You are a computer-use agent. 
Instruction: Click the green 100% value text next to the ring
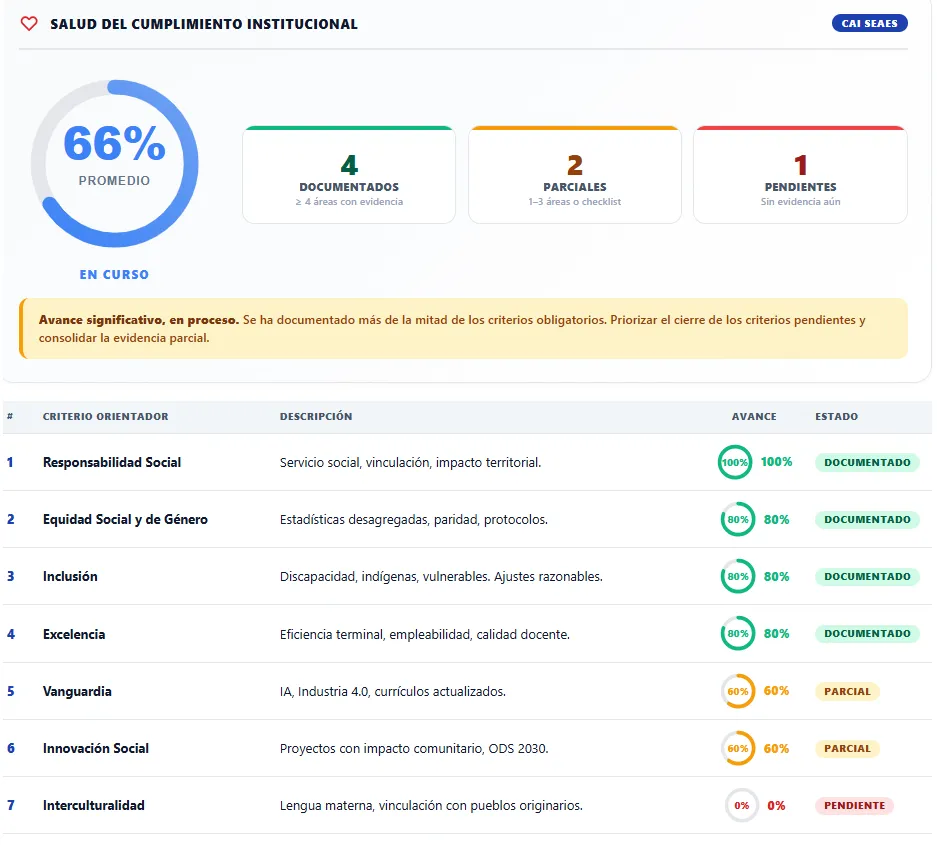(x=776, y=462)
